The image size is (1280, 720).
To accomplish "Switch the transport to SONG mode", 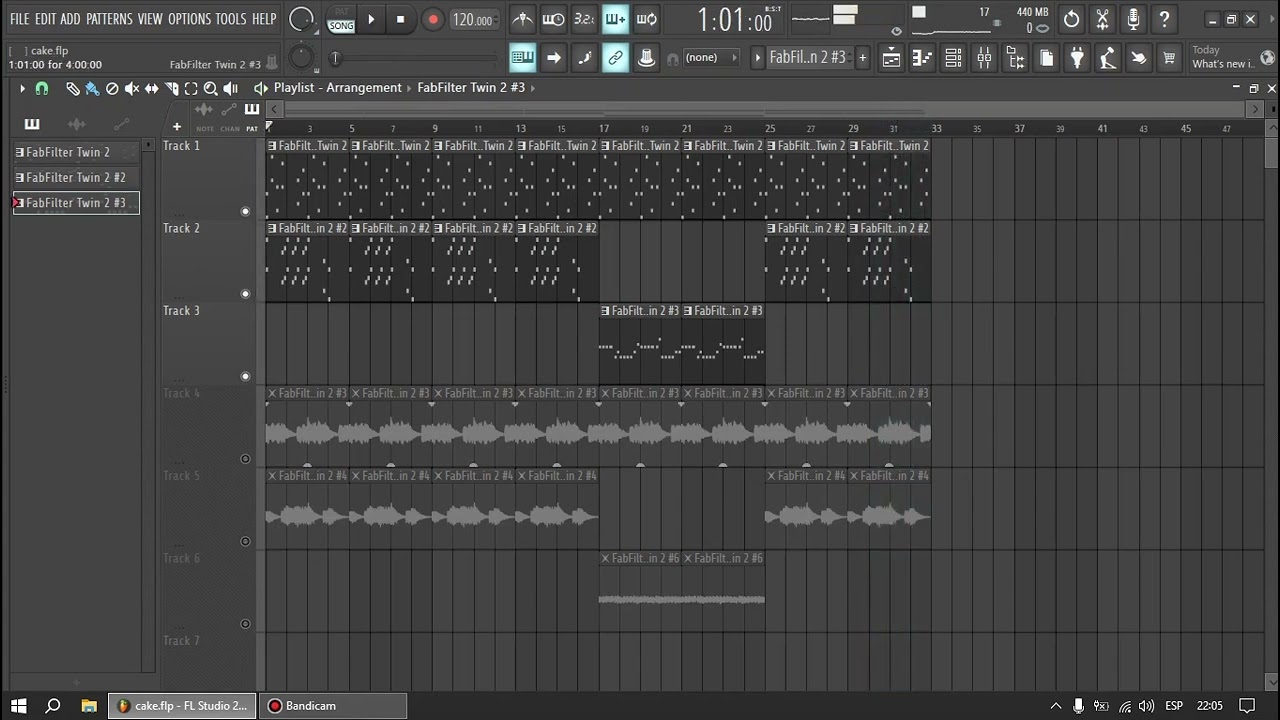I will (x=341, y=26).
